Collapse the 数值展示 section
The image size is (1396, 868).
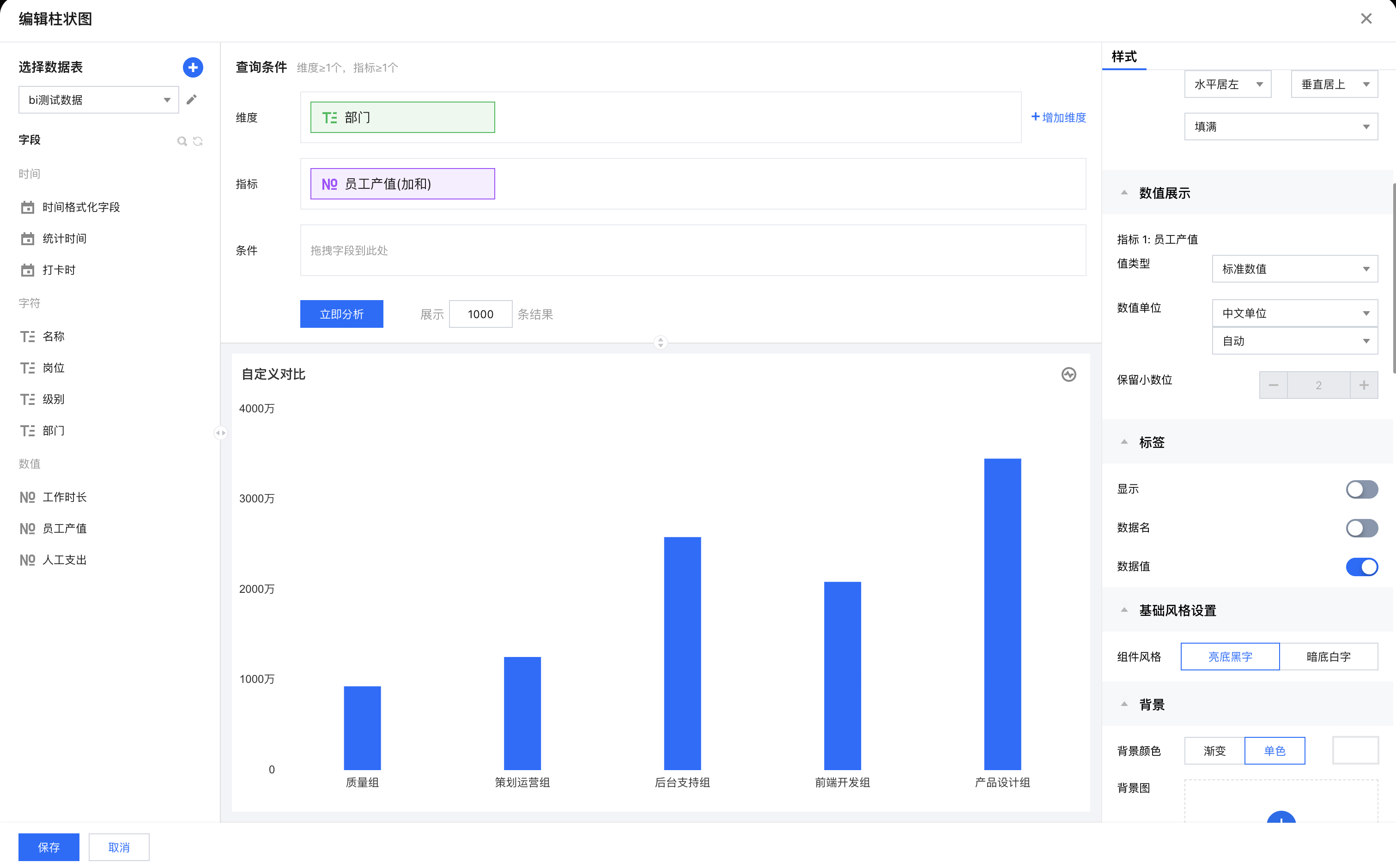tap(1124, 193)
